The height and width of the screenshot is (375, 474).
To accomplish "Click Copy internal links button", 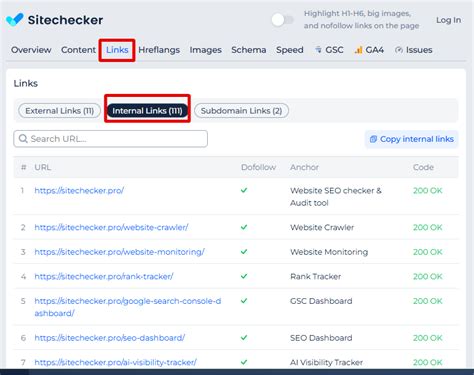I will (412, 139).
